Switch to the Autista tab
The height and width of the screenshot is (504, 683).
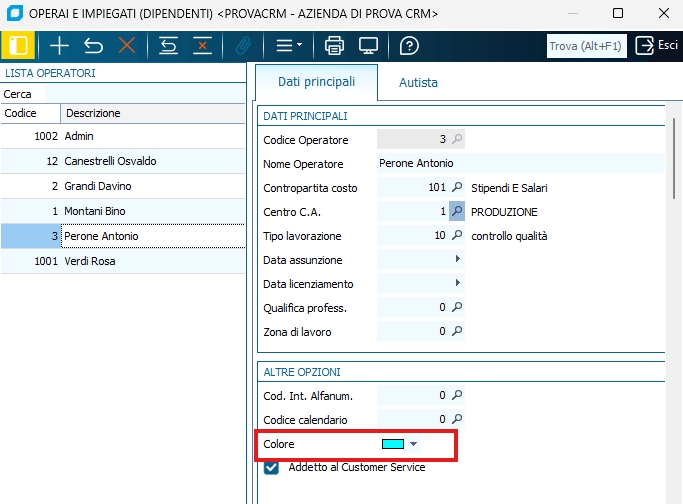(418, 82)
